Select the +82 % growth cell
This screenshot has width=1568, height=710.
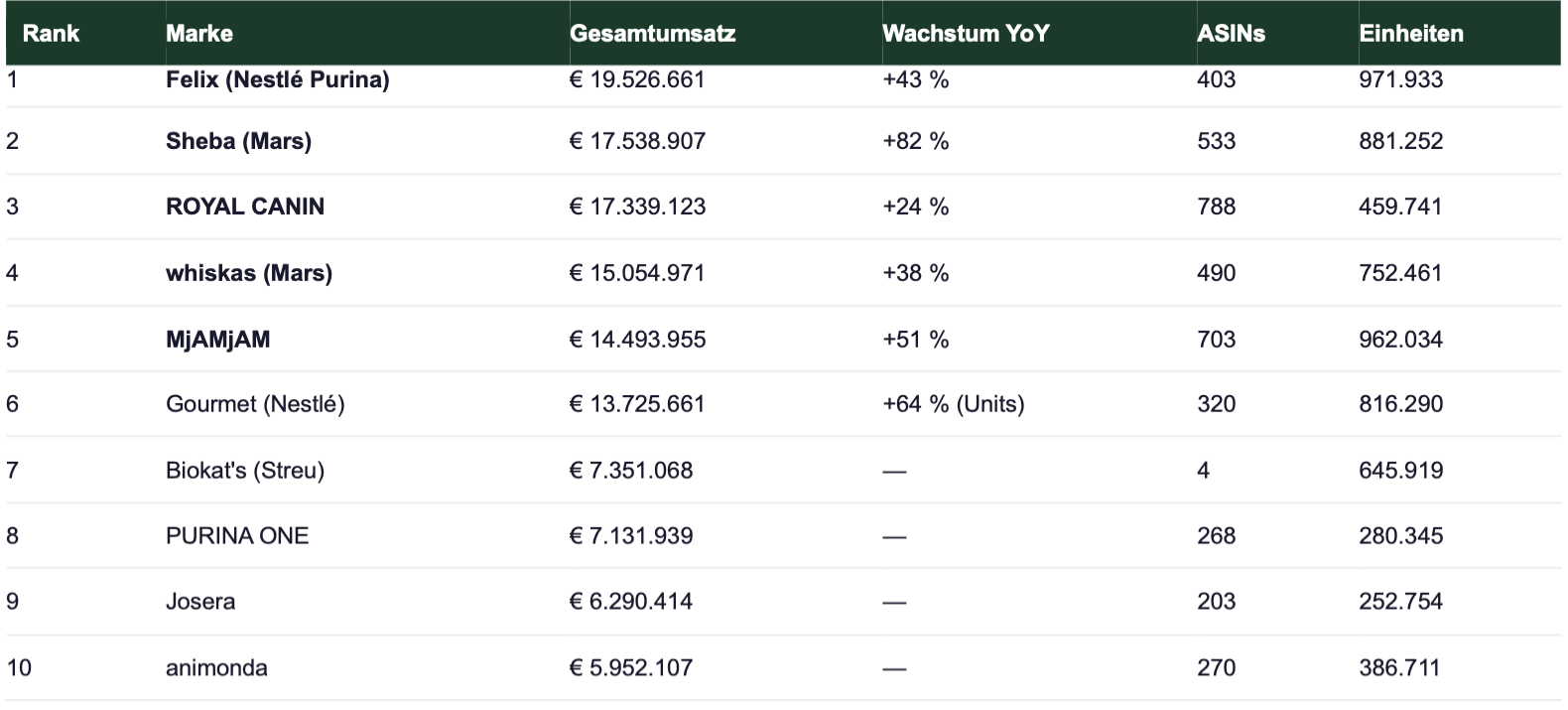pyautogui.click(x=915, y=141)
